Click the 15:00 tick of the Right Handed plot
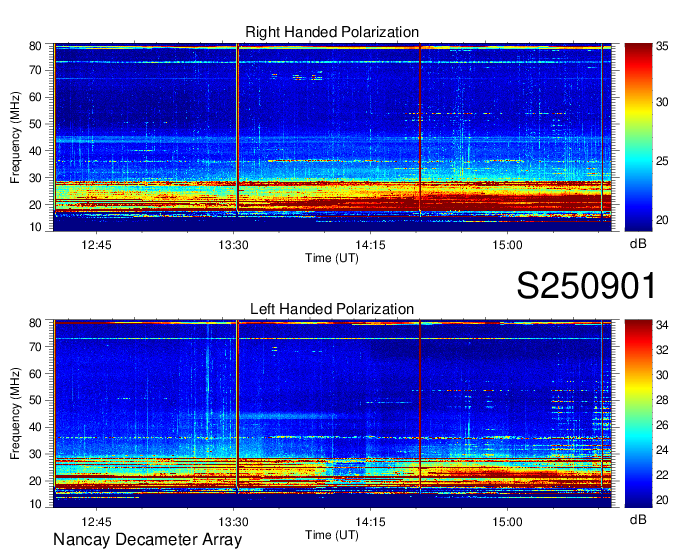 tap(507, 245)
